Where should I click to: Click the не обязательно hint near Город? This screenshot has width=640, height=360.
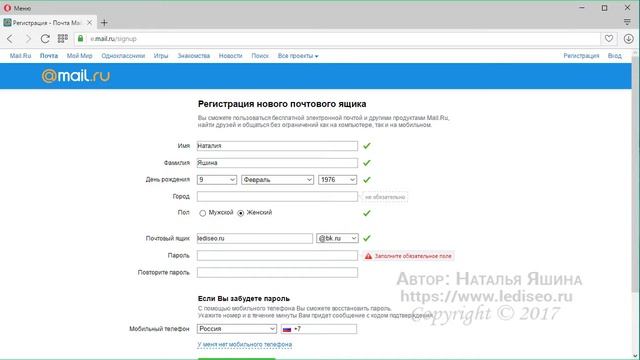pyautogui.click(x=385, y=197)
